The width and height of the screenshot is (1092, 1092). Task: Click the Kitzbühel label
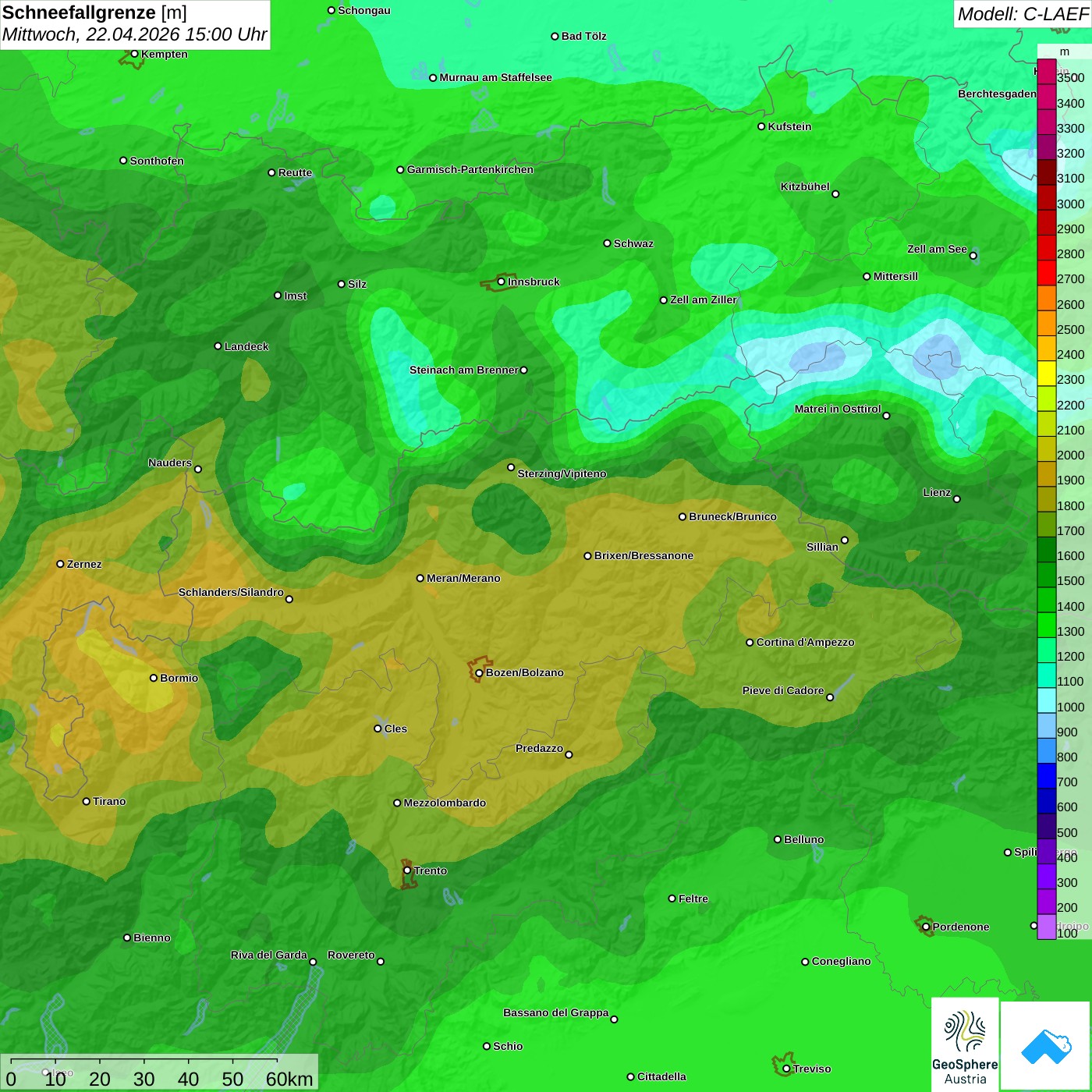click(805, 186)
